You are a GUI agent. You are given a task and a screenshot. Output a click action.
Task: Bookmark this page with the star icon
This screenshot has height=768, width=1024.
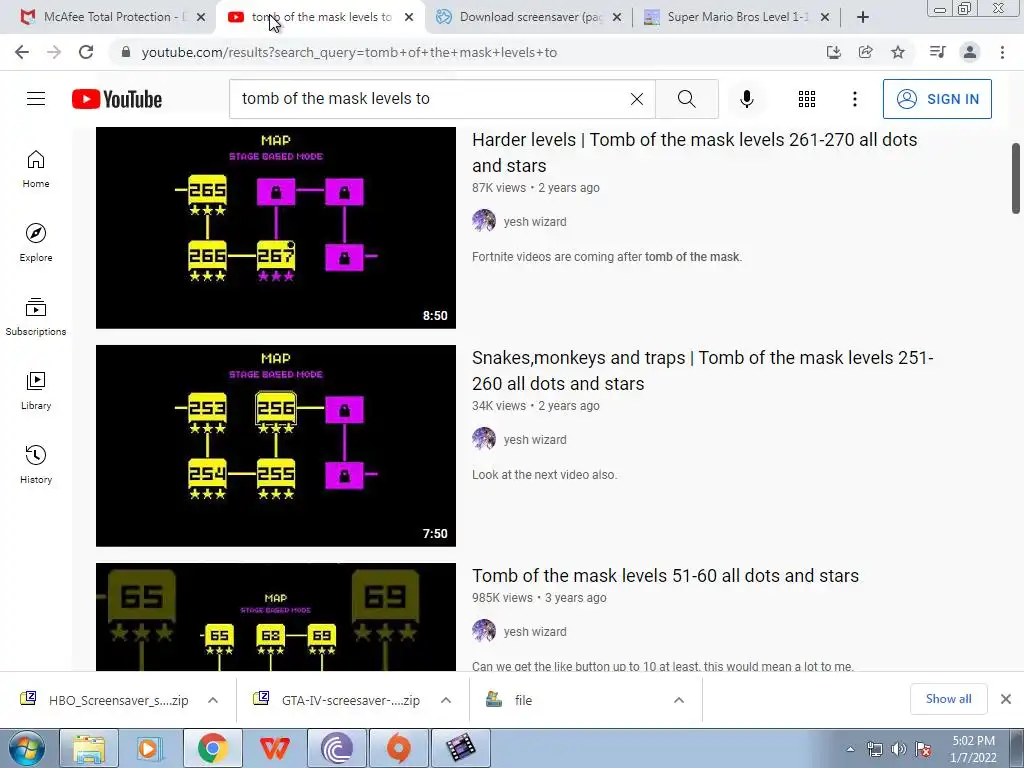pyautogui.click(x=898, y=52)
